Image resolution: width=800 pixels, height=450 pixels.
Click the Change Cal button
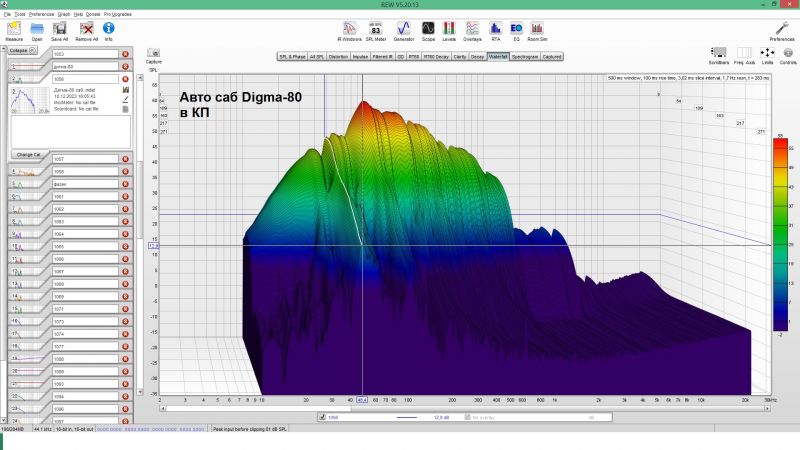pyautogui.click(x=29, y=155)
